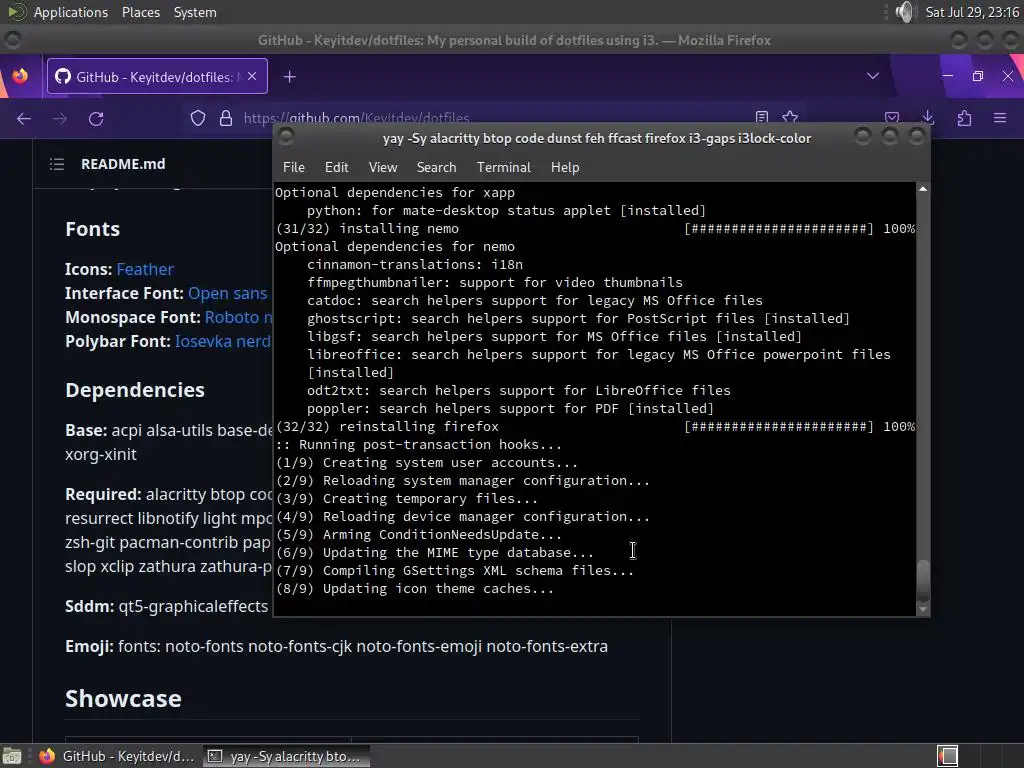The image size is (1024, 768).
Task: Open the terminal File menu
Action: pos(294,167)
